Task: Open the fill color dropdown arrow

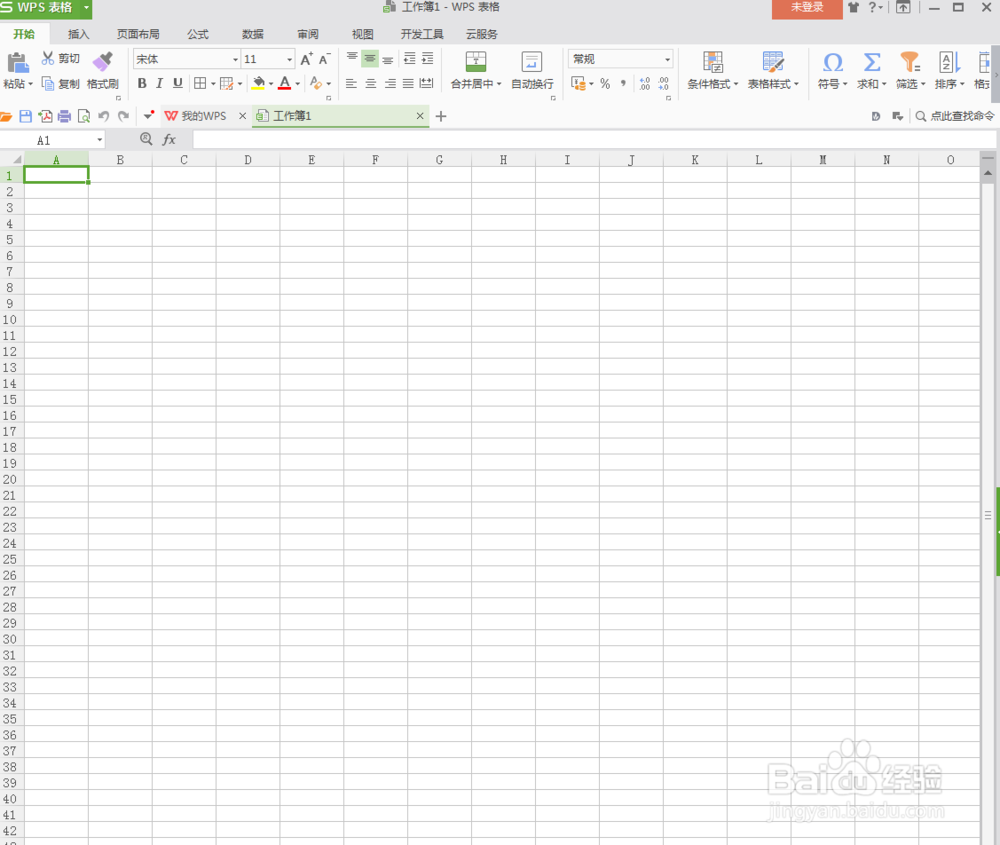Action: pyautogui.click(x=270, y=84)
